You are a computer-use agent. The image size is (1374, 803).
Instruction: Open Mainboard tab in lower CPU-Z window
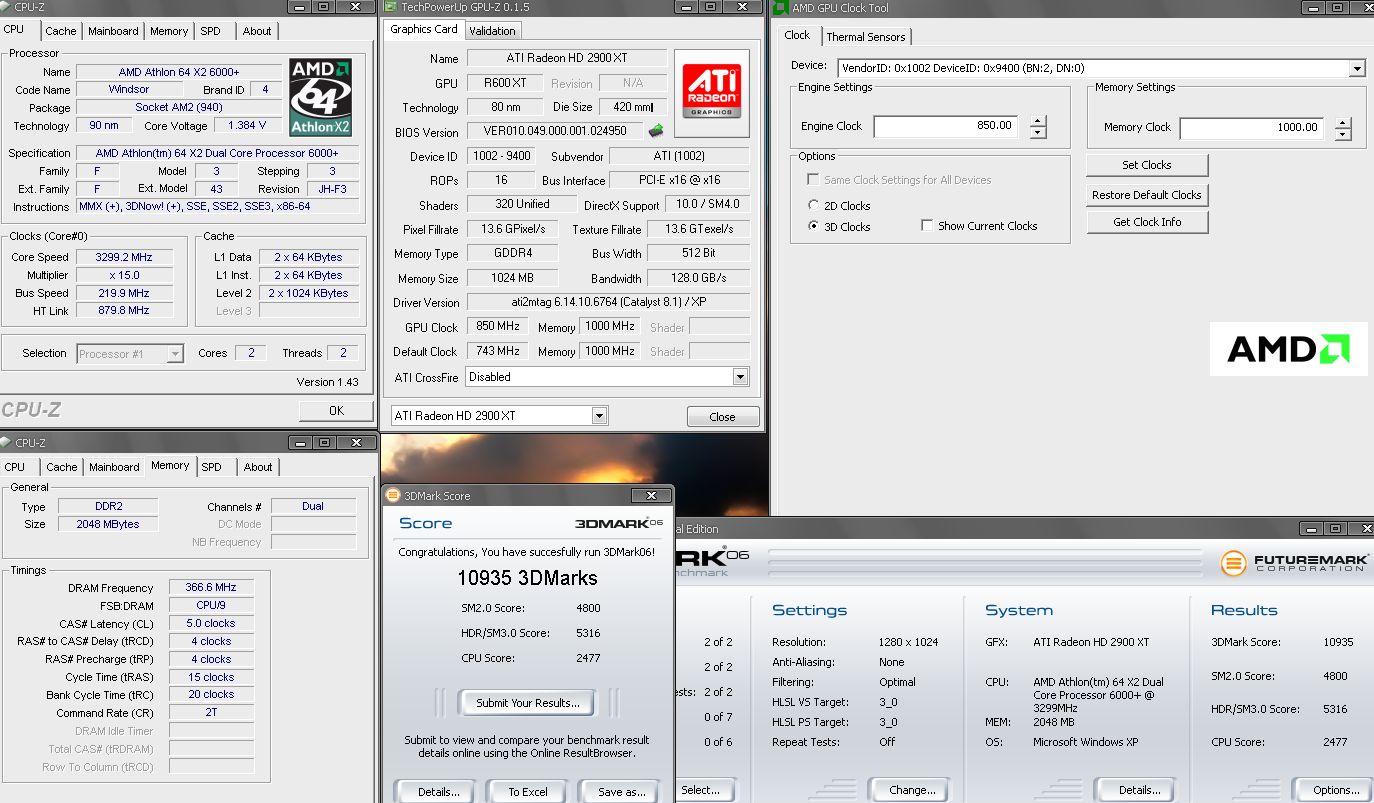114,467
